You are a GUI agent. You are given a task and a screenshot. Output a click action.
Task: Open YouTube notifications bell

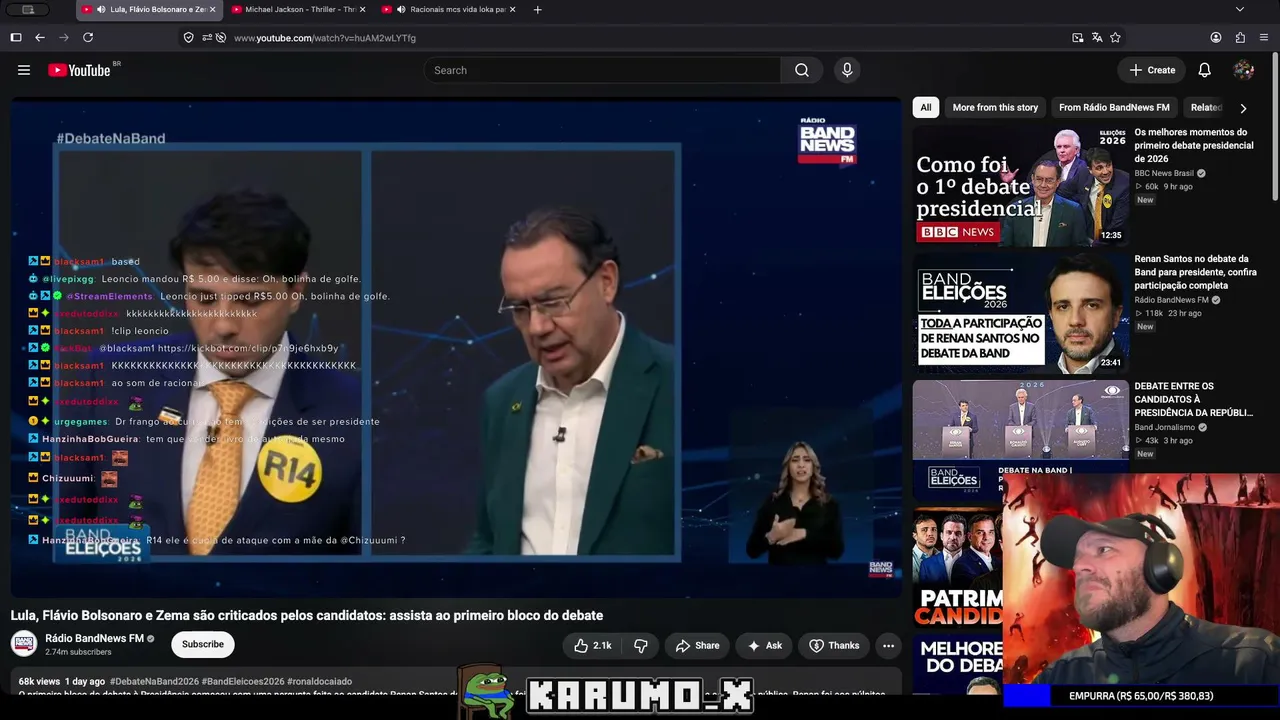pyautogui.click(x=1205, y=70)
